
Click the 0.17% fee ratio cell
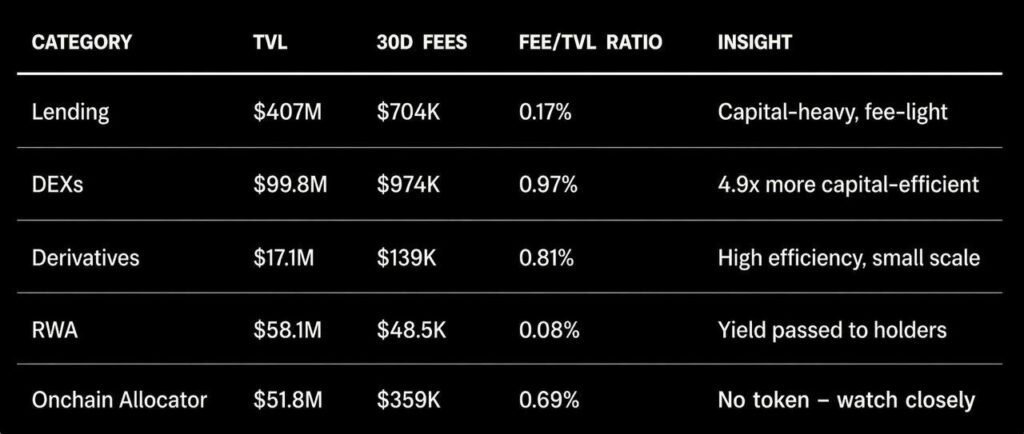tap(545, 112)
